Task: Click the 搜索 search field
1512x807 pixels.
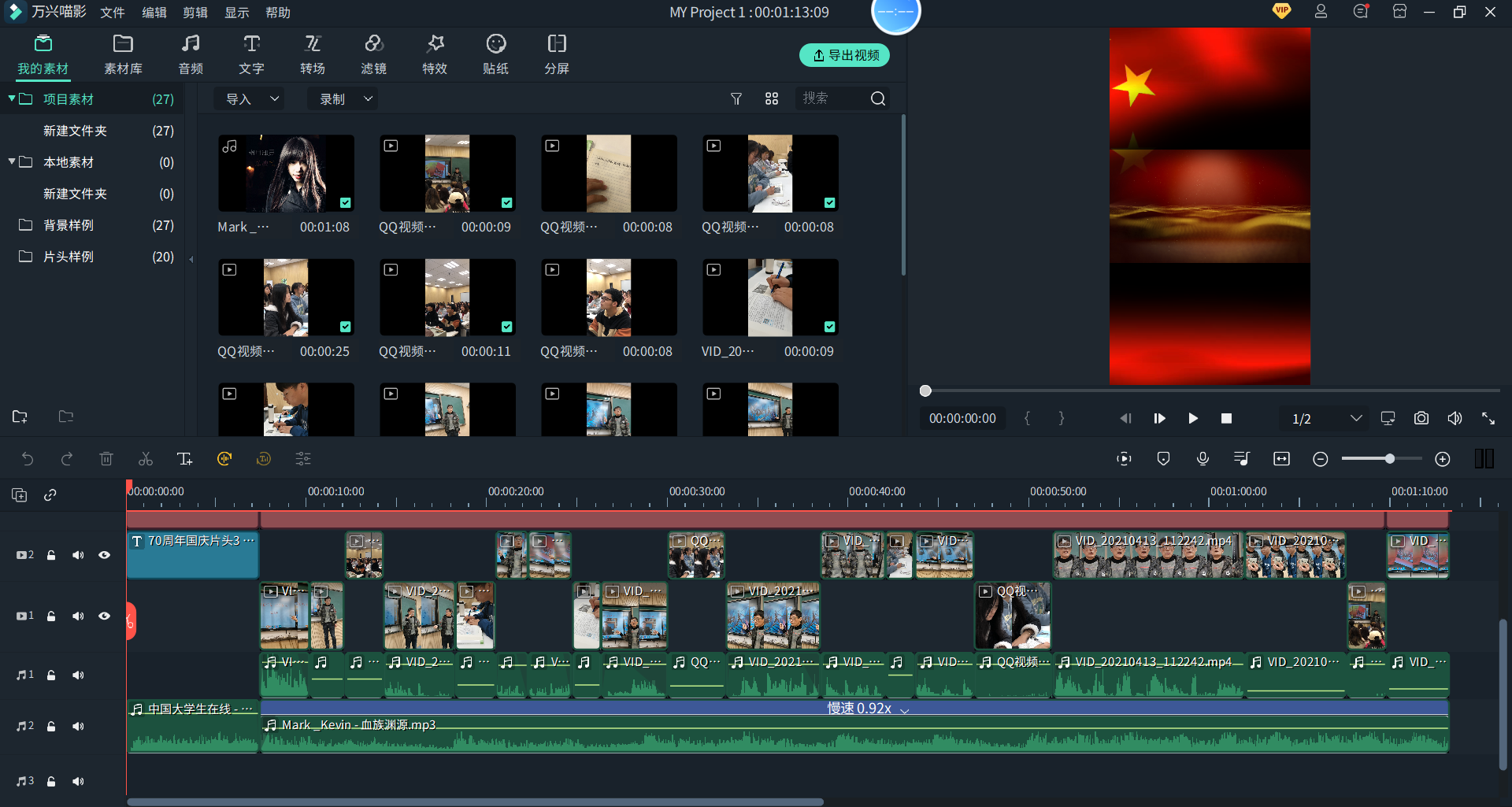Action: coord(831,98)
